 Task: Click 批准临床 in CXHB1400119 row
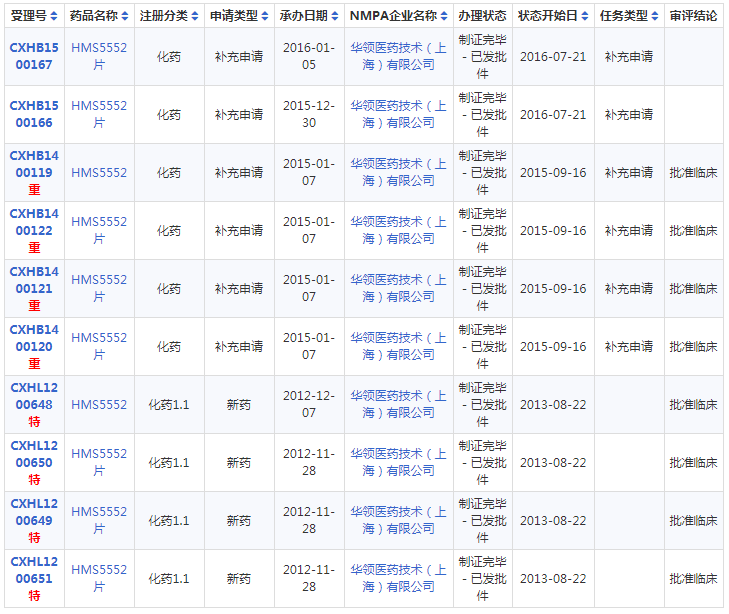(693, 173)
